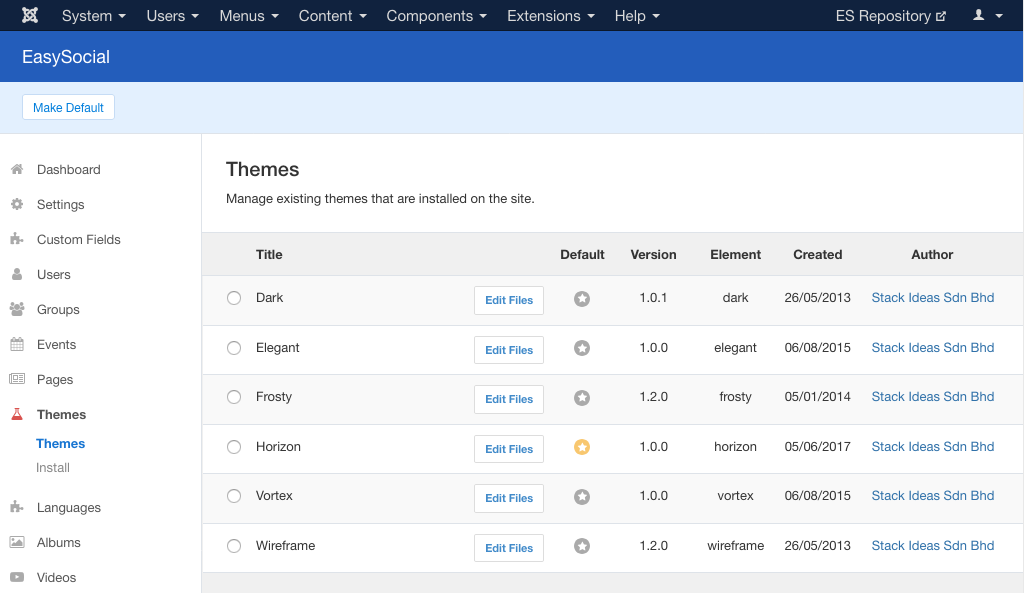Open the Themes submenu item in blue

click(61, 443)
